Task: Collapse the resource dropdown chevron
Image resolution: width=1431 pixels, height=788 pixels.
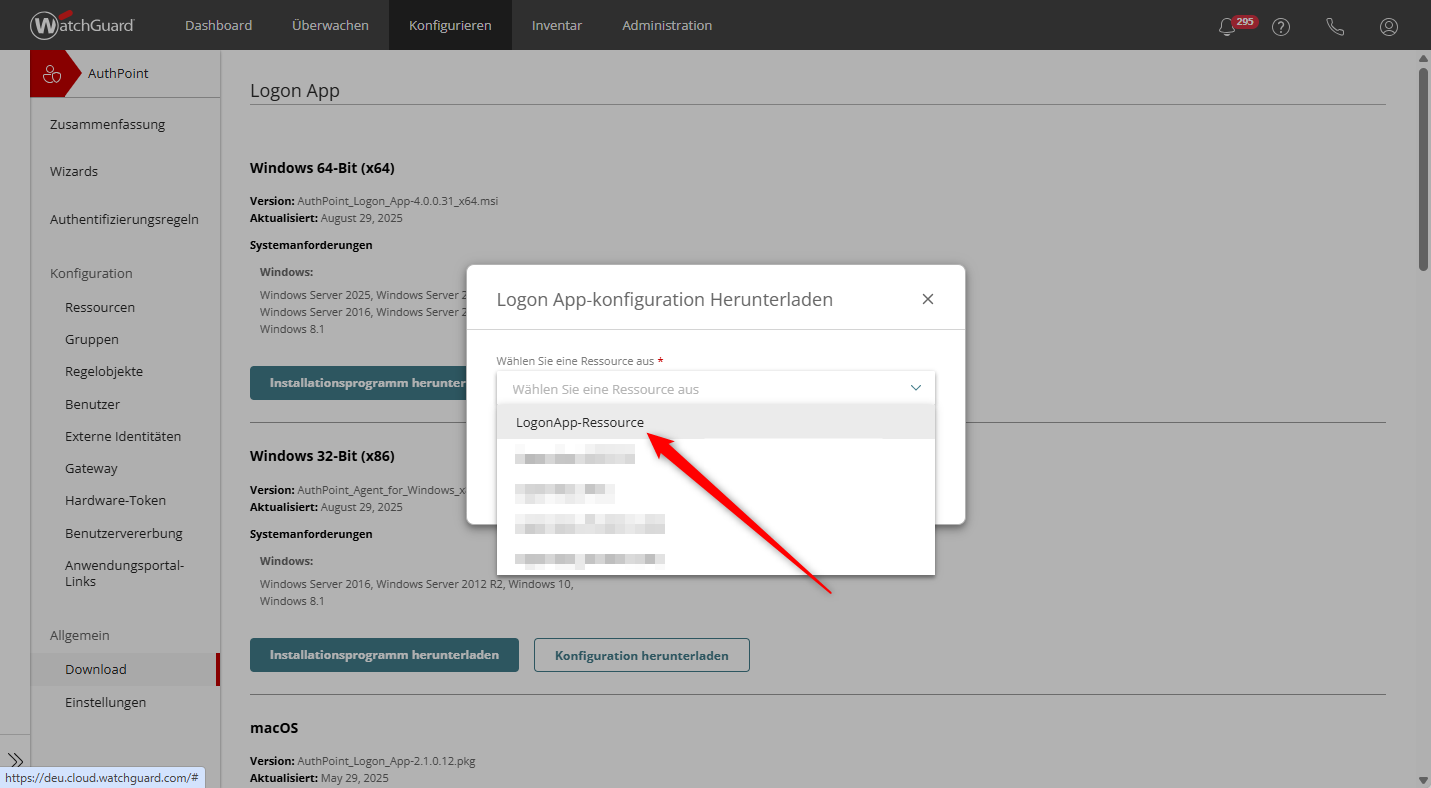Action: click(915, 388)
